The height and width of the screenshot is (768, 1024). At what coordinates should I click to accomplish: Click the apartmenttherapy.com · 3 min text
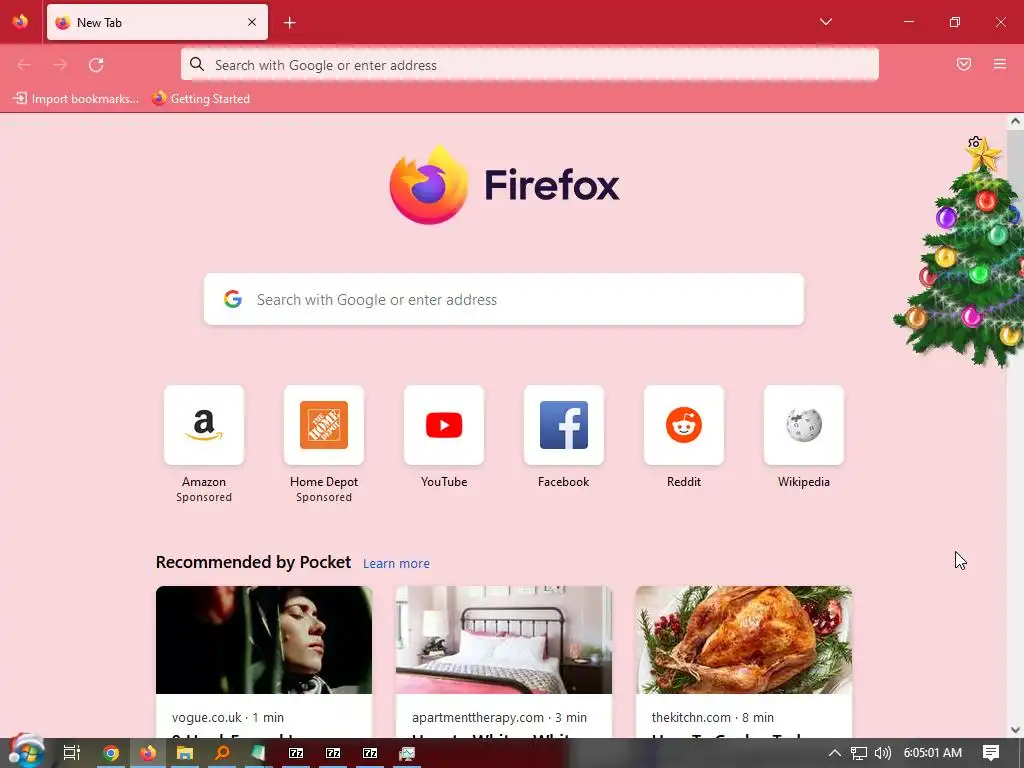click(x=500, y=717)
